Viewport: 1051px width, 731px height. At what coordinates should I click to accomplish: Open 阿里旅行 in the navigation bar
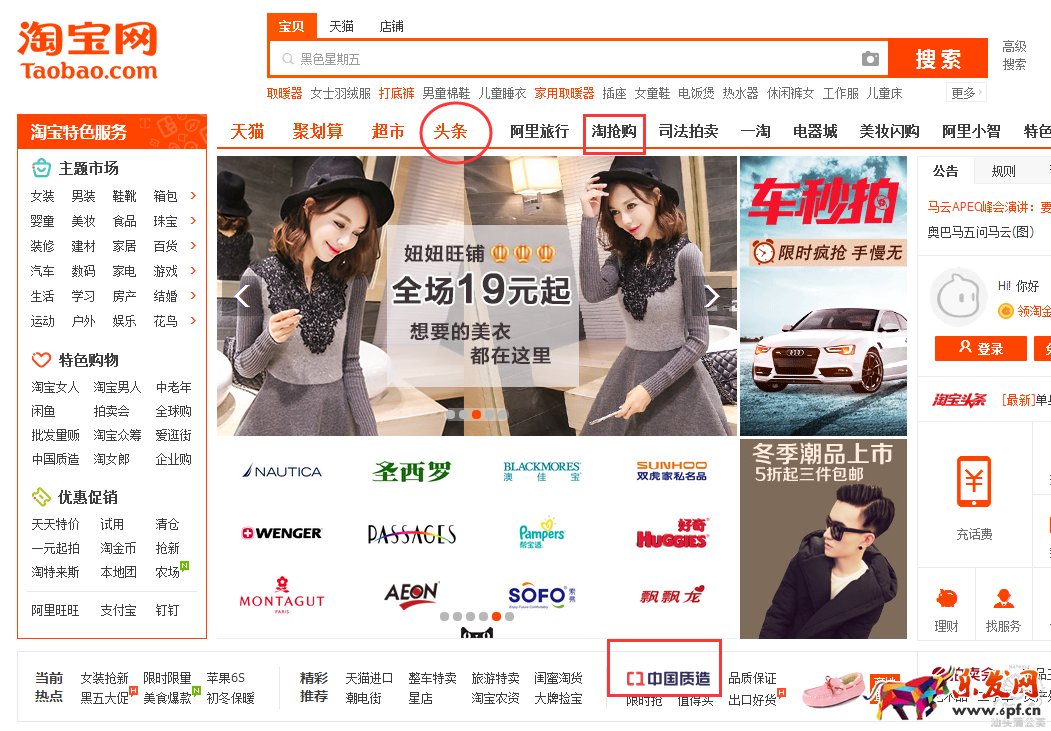point(539,131)
